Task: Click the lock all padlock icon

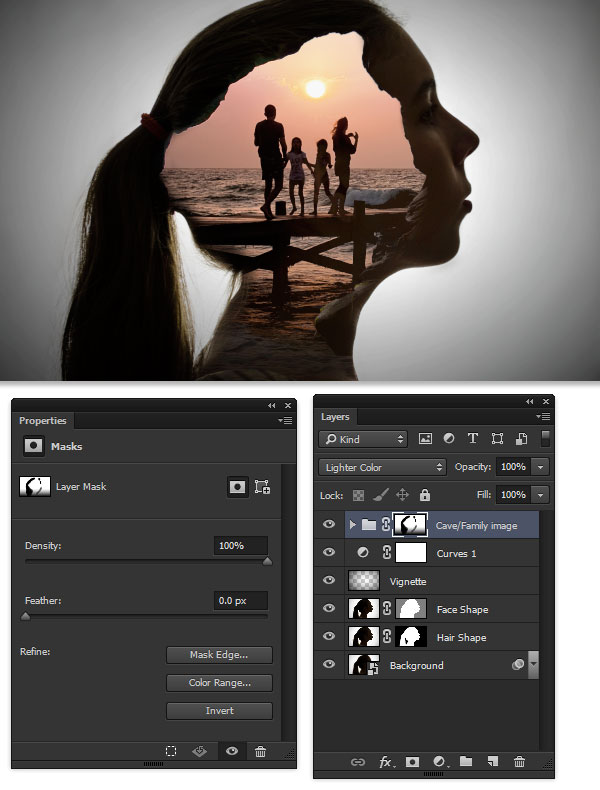Action: [x=425, y=495]
